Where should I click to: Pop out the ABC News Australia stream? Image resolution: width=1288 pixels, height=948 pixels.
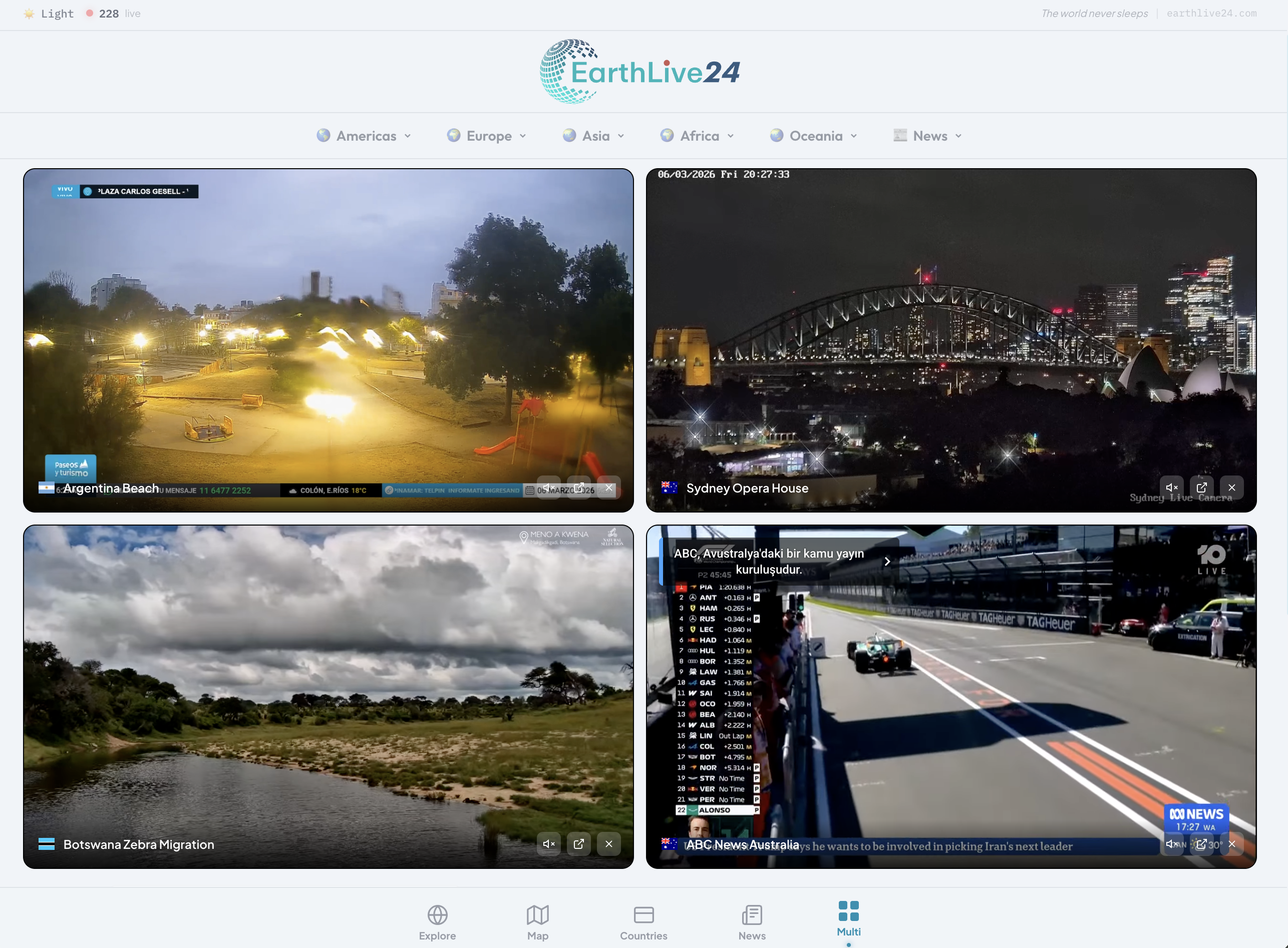coord(1202,843)
